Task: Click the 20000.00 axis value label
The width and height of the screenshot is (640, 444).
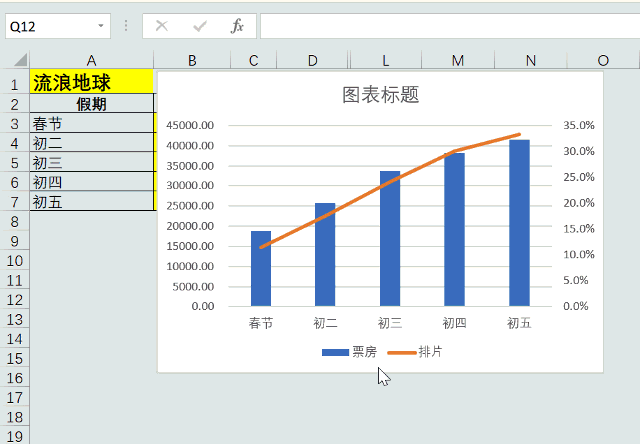Action: 190,226
